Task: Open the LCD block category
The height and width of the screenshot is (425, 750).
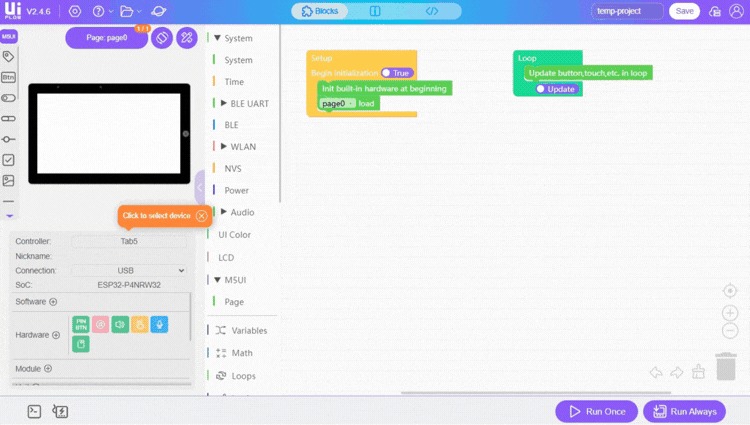Action: 226,258
